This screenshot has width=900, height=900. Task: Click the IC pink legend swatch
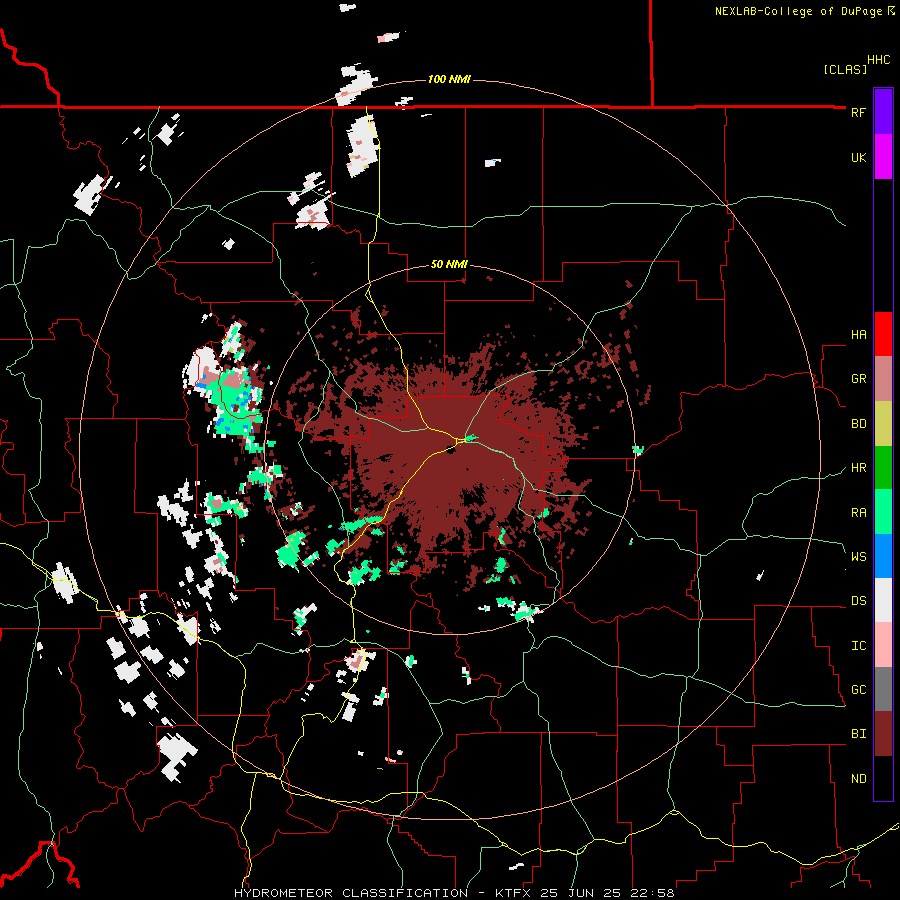(x=883, y=645)
